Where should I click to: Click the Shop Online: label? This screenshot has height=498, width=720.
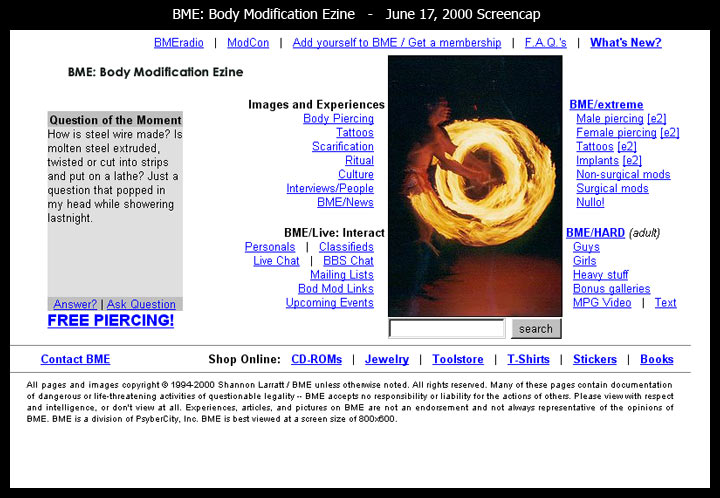pos(244,359)
